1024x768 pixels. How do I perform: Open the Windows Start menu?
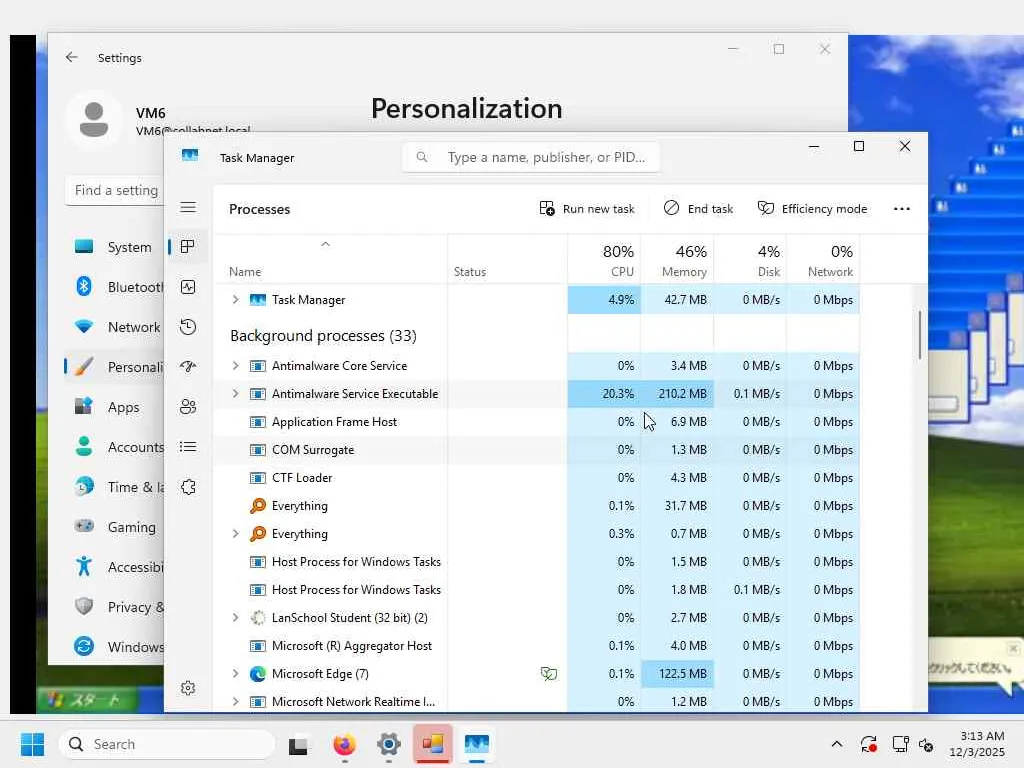click(32, 744)
